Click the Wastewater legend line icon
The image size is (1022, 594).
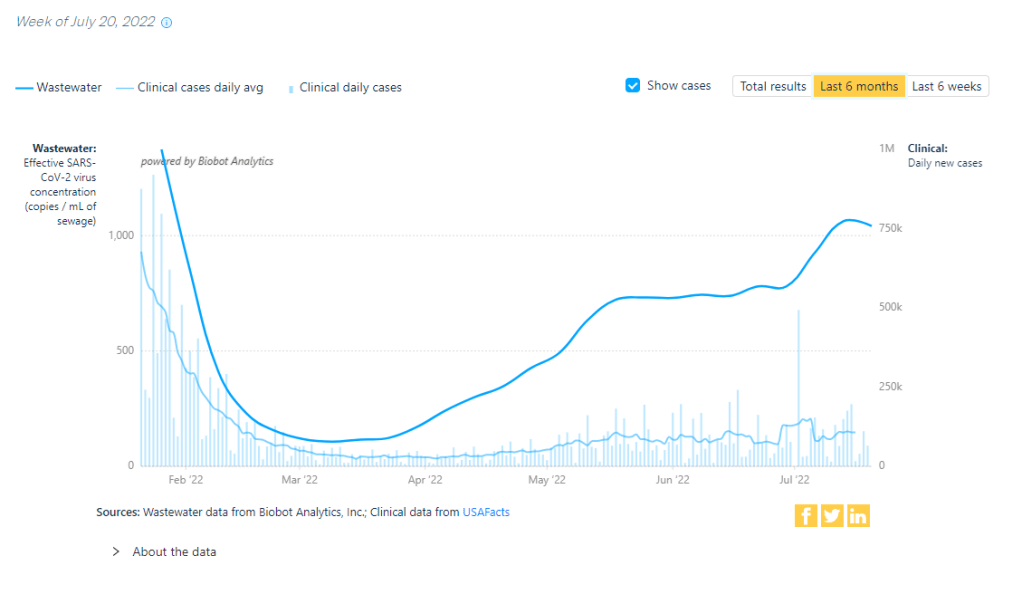coord(24,88)
